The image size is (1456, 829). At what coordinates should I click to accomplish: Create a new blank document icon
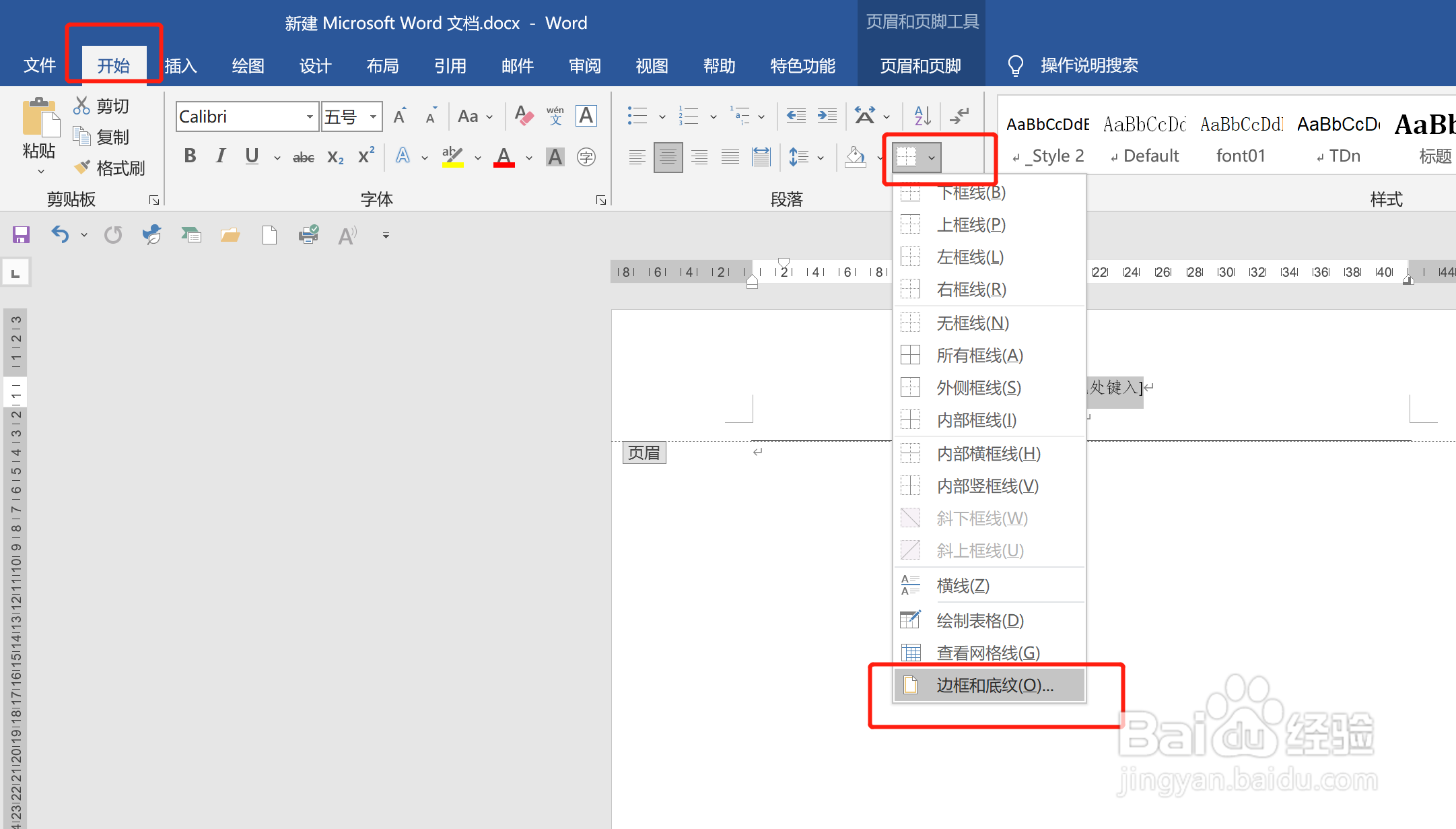(x=269, y=234)
